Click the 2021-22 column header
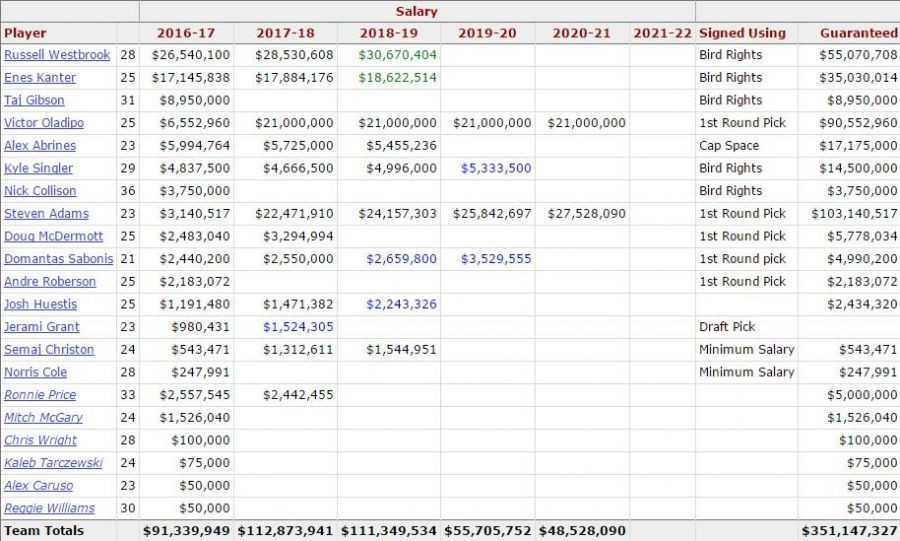The image size is (900, 541). coord(662,33)
